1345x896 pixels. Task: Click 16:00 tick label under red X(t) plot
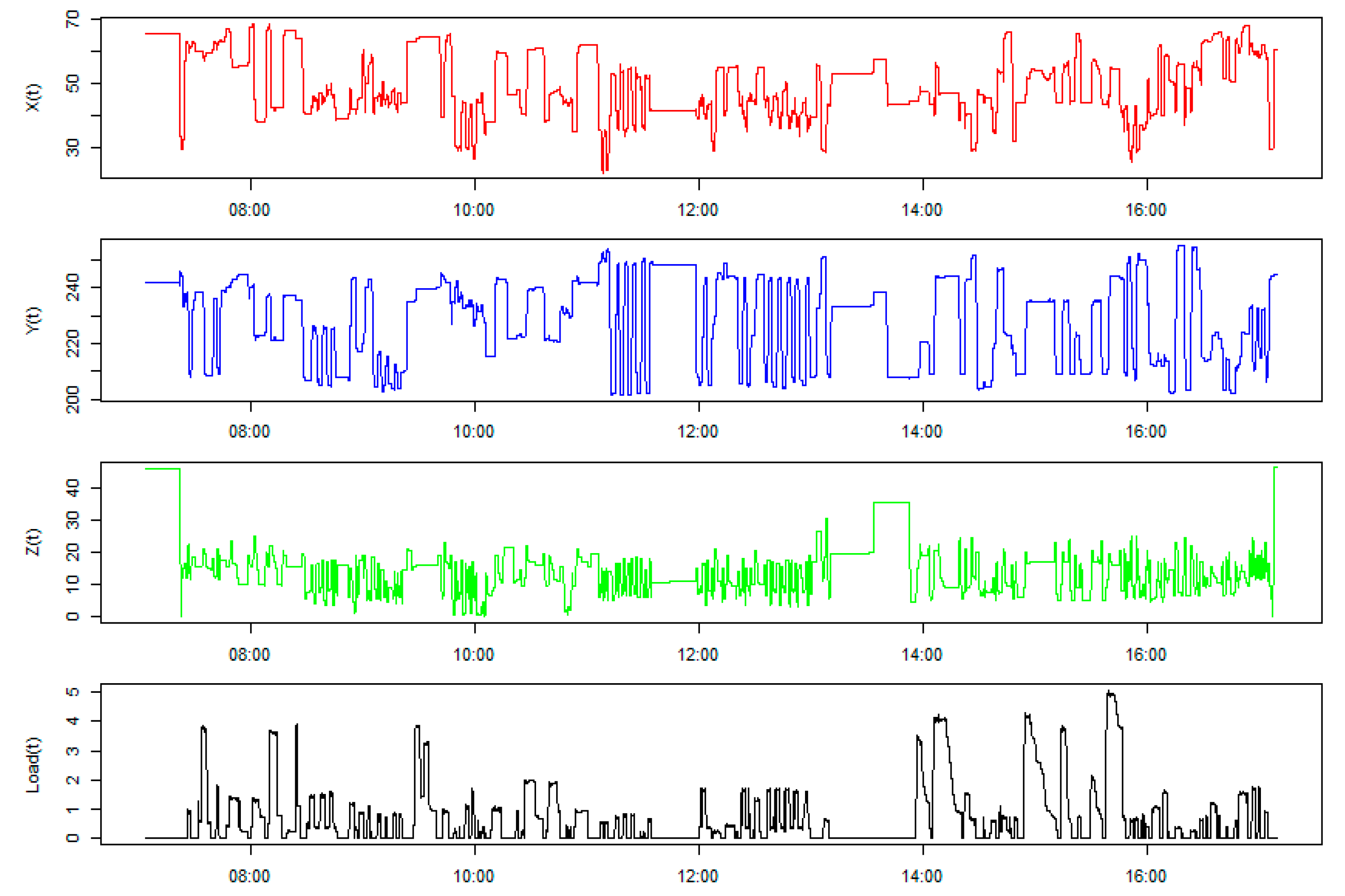pyautogui.click(x=1146, y=210)
